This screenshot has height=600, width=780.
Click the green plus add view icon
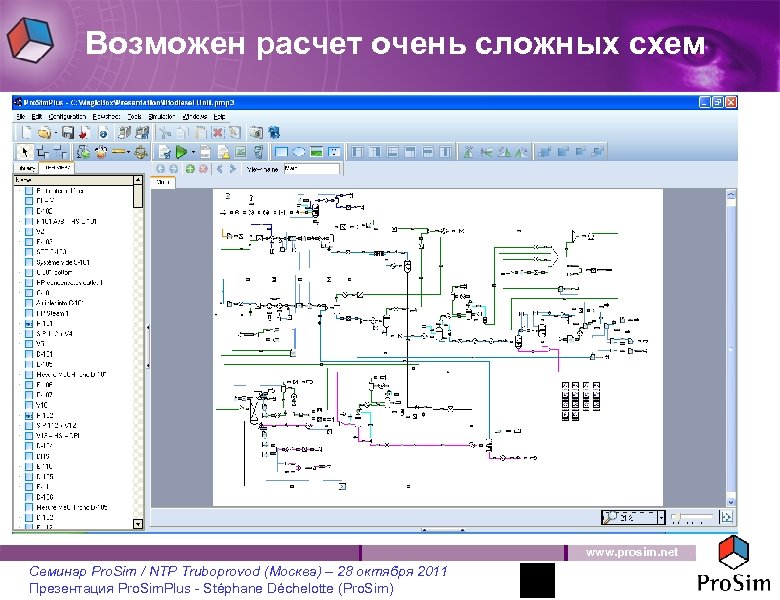click(x=190, y=169)
